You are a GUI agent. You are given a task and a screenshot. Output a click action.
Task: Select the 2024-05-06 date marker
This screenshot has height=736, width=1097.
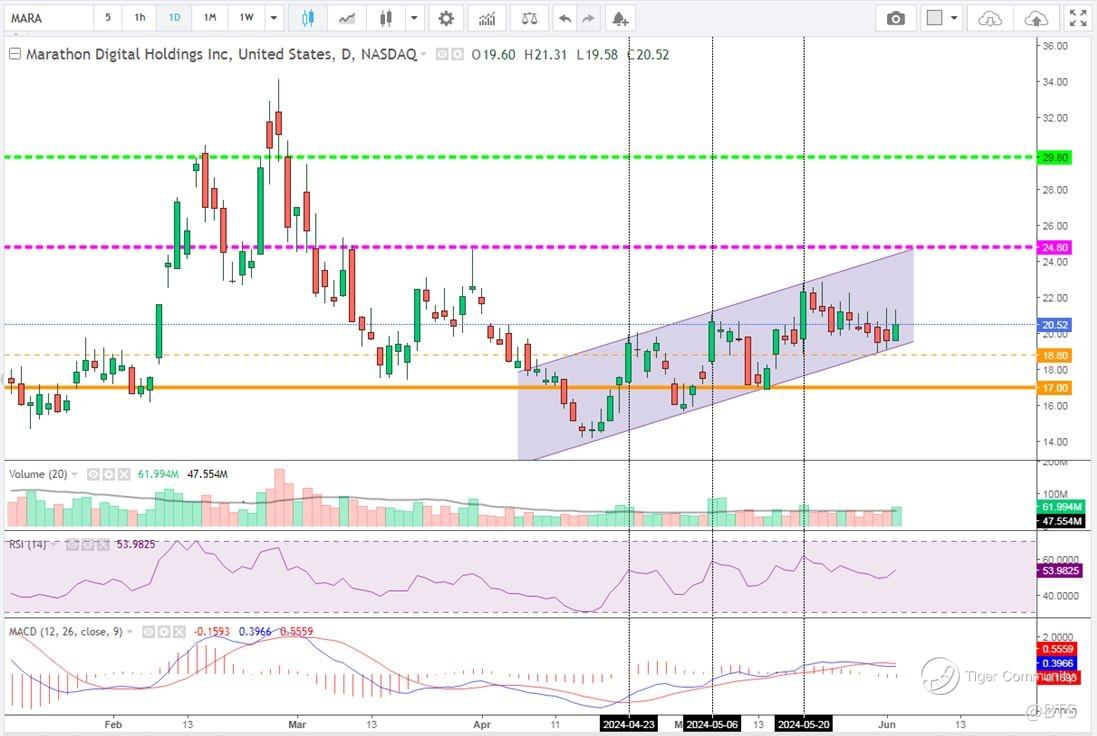(712, 724)
